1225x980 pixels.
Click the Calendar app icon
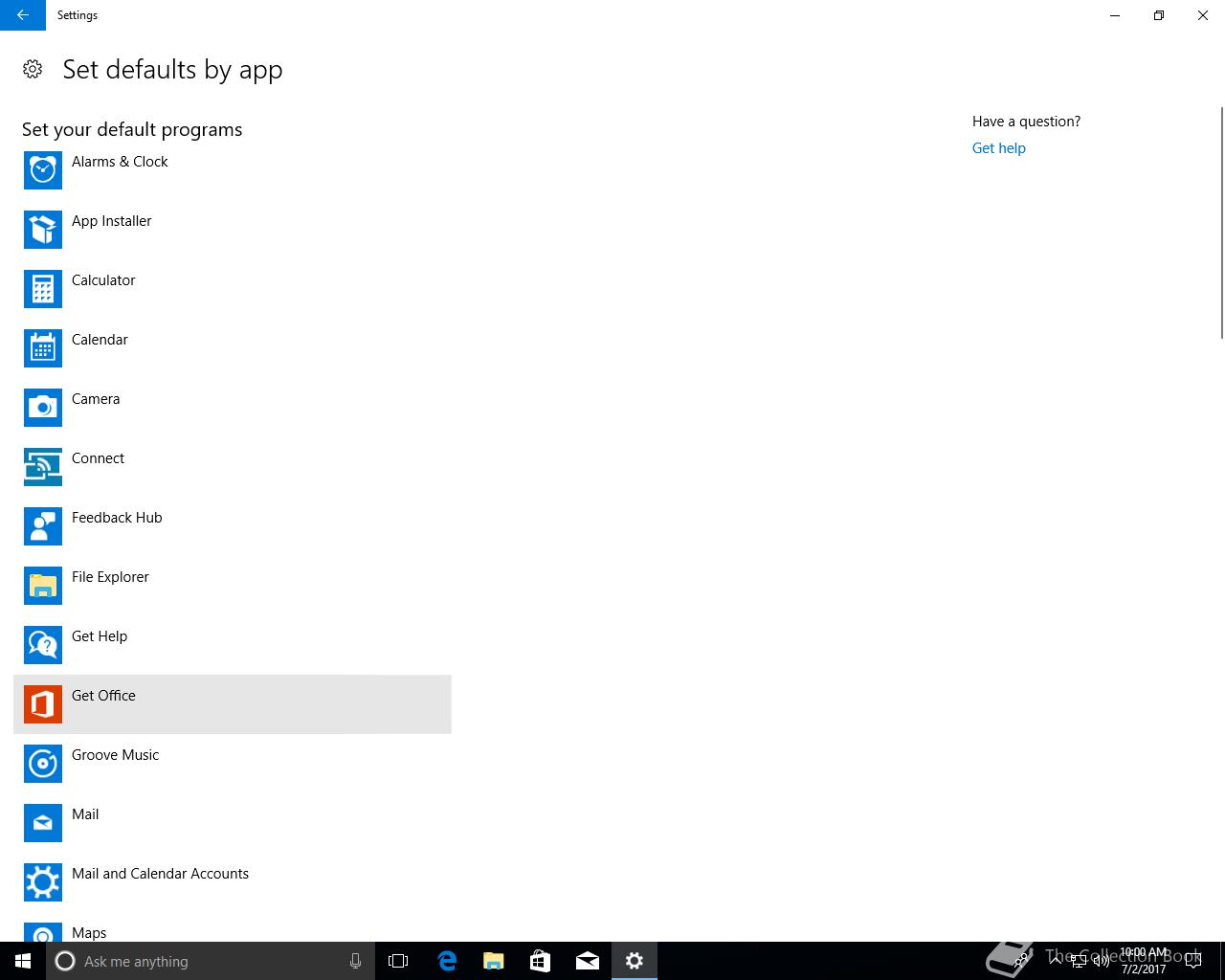pyautogui.click(x=43, y=348)
